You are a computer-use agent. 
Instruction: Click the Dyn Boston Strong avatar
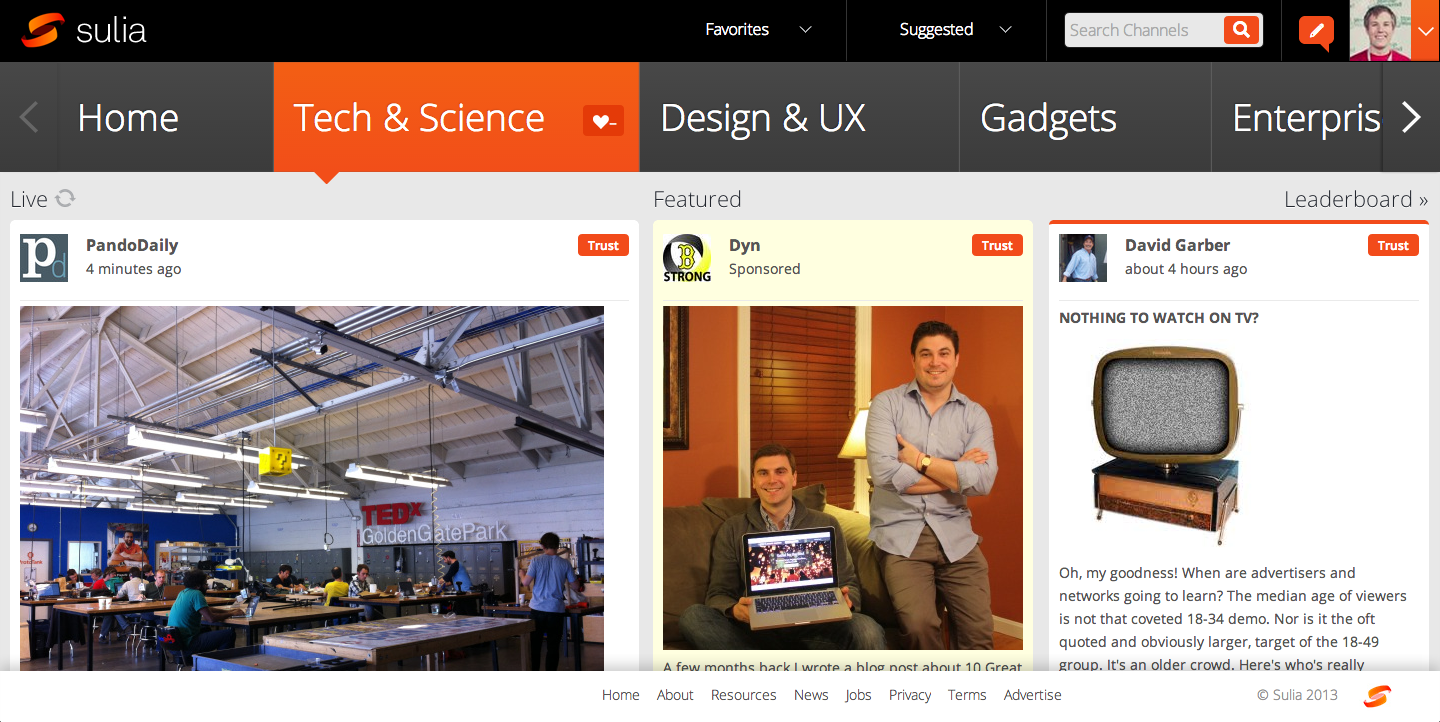tap(687, 258)
